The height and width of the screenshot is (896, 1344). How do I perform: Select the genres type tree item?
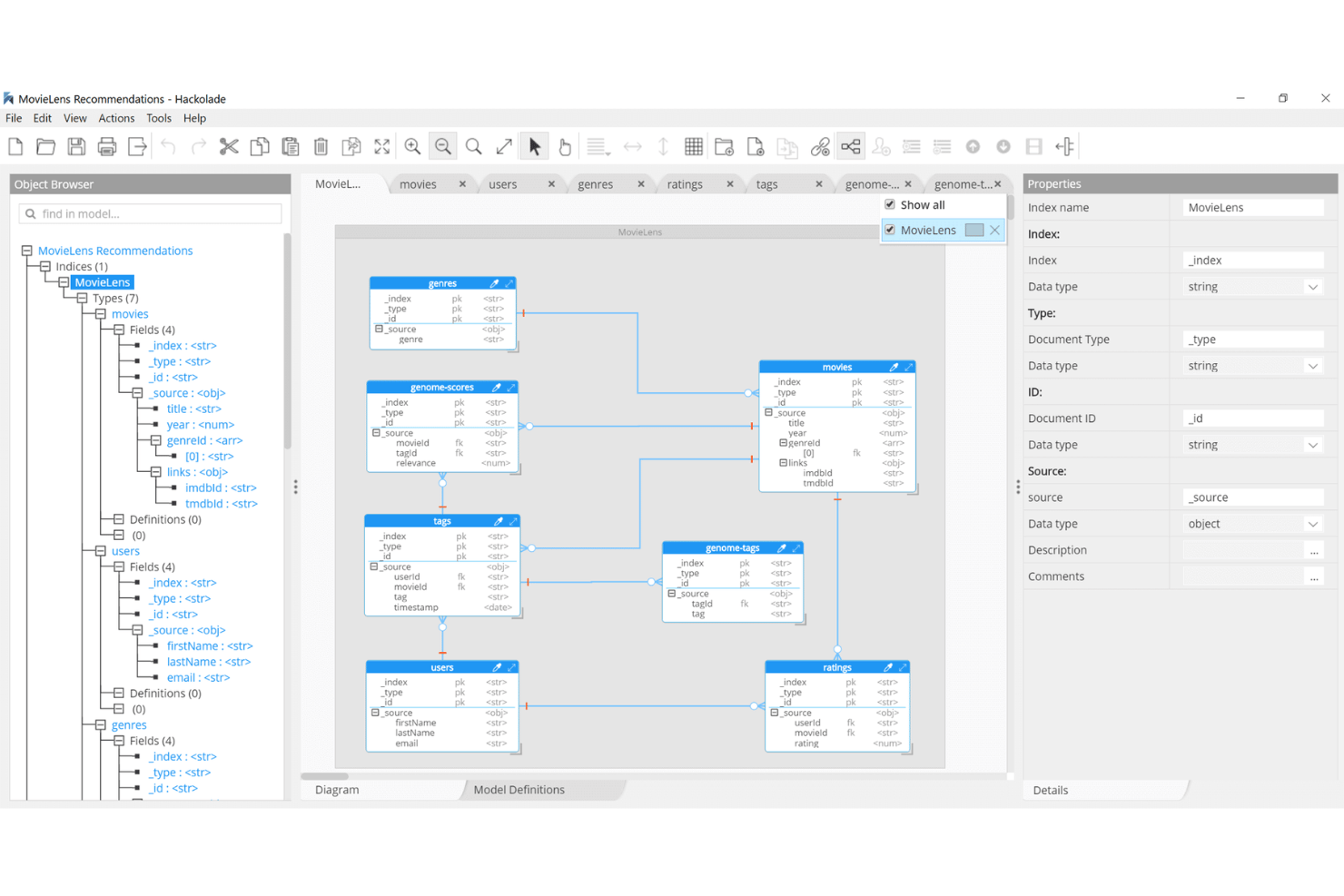click(129, 724)
